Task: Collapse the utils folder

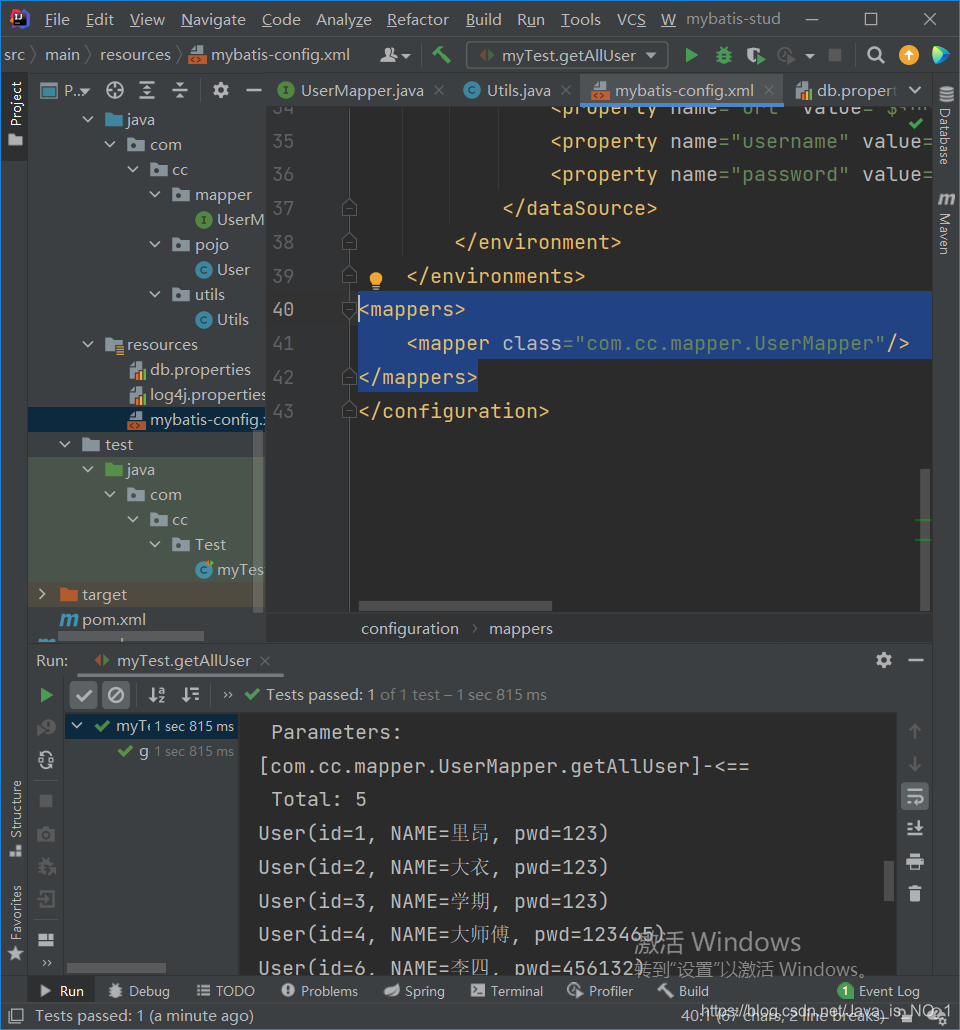Action: (155, 294)
